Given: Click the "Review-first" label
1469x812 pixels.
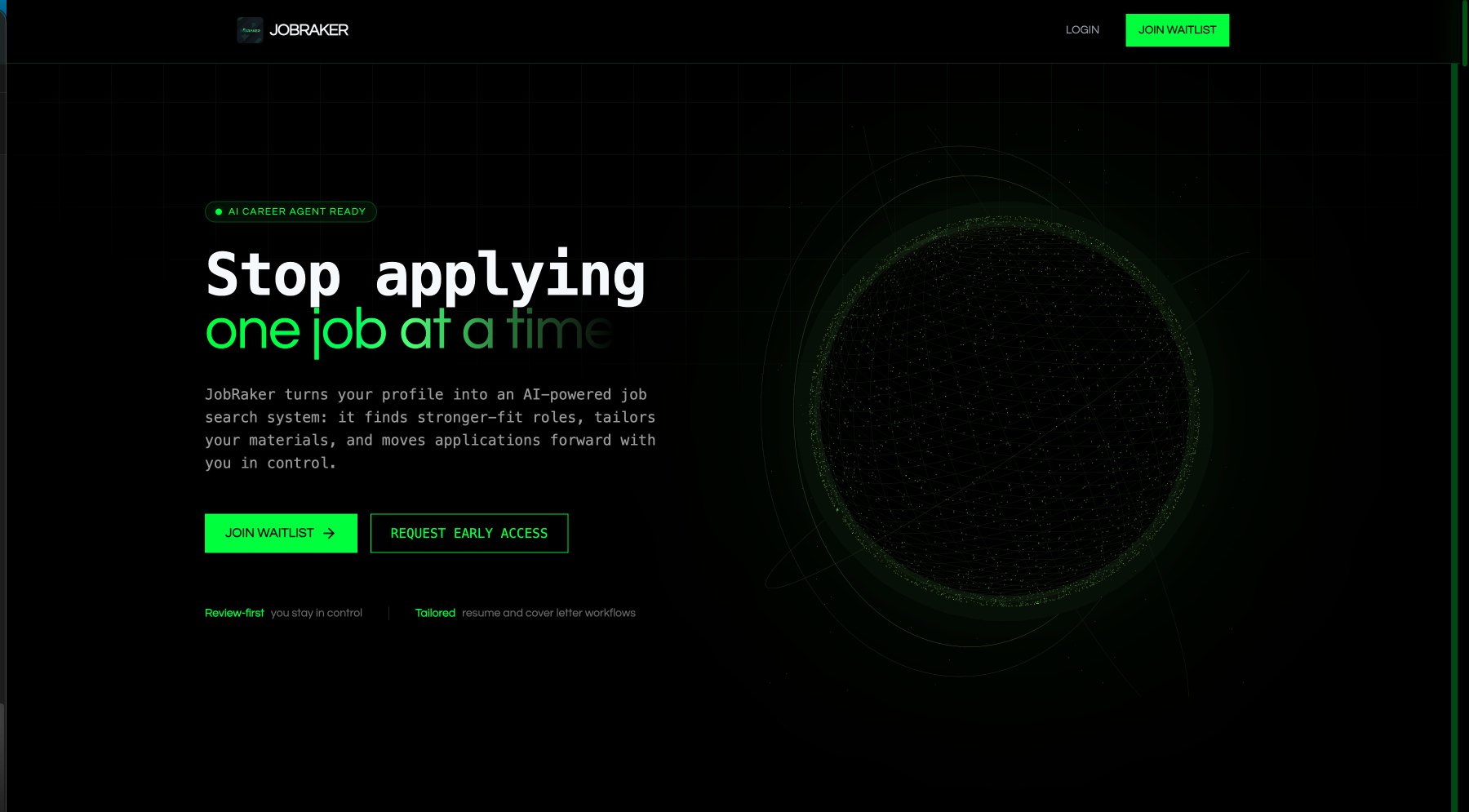Looking at the screenshot, I should point(234,613).
